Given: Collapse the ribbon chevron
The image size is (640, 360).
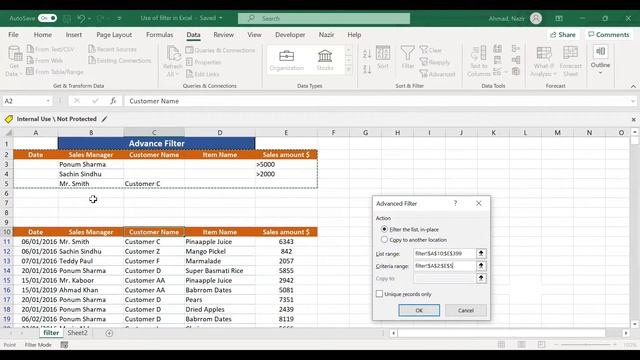Looking at the screenshot, I should (x=633, y=86).
